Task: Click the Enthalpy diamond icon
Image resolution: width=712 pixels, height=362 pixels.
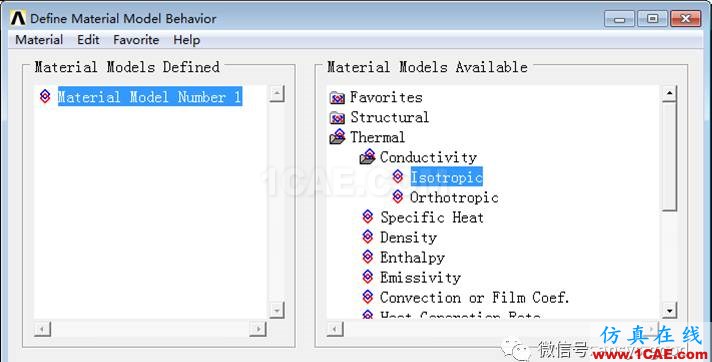Action: point(368,257)
